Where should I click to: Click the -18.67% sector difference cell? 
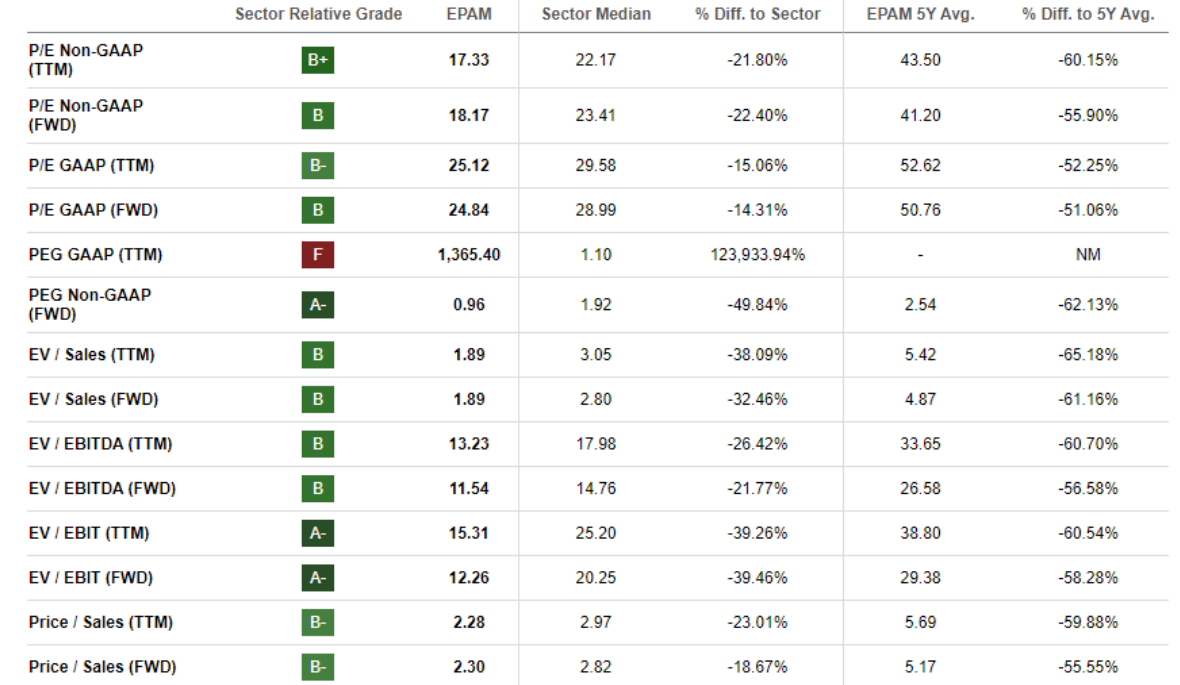(x=757, y=667)
